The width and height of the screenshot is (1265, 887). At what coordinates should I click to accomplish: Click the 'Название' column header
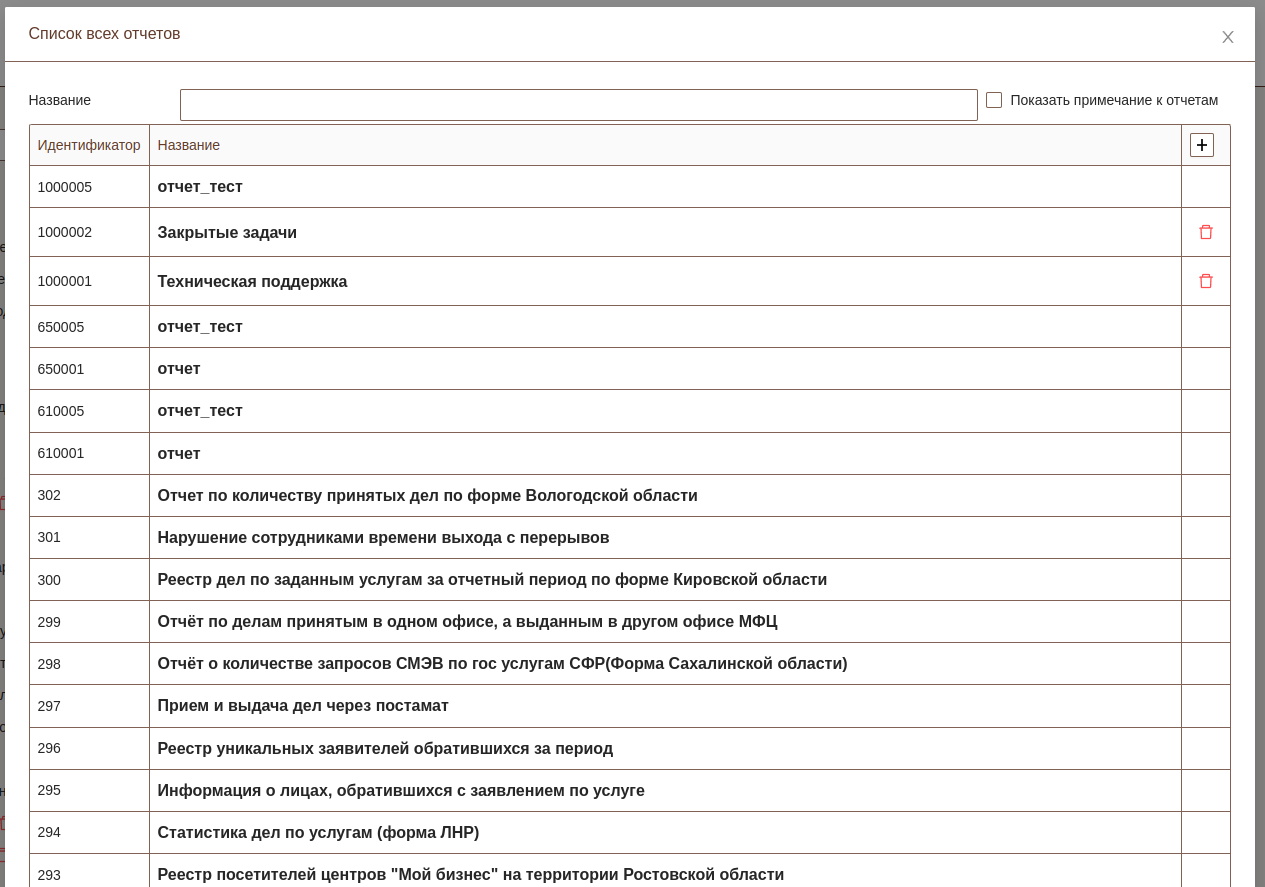[189, 145]
